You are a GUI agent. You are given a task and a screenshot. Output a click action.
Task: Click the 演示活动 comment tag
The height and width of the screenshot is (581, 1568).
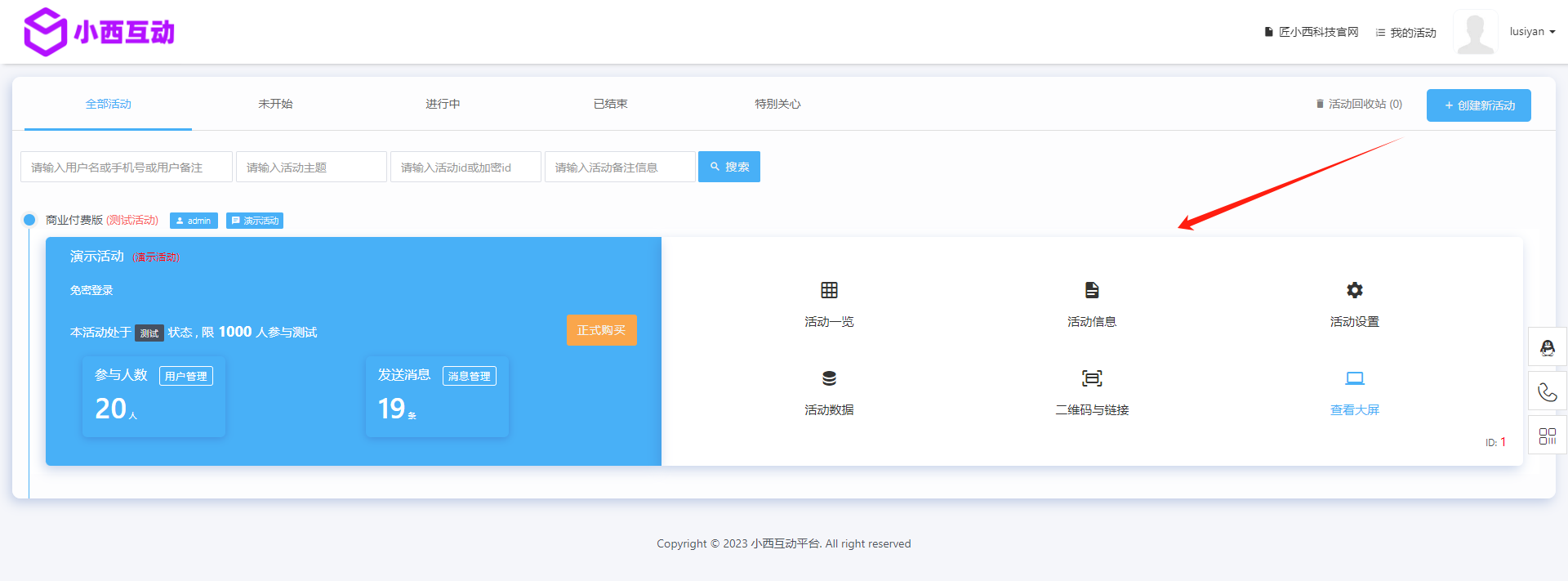[x=255, y=221]
